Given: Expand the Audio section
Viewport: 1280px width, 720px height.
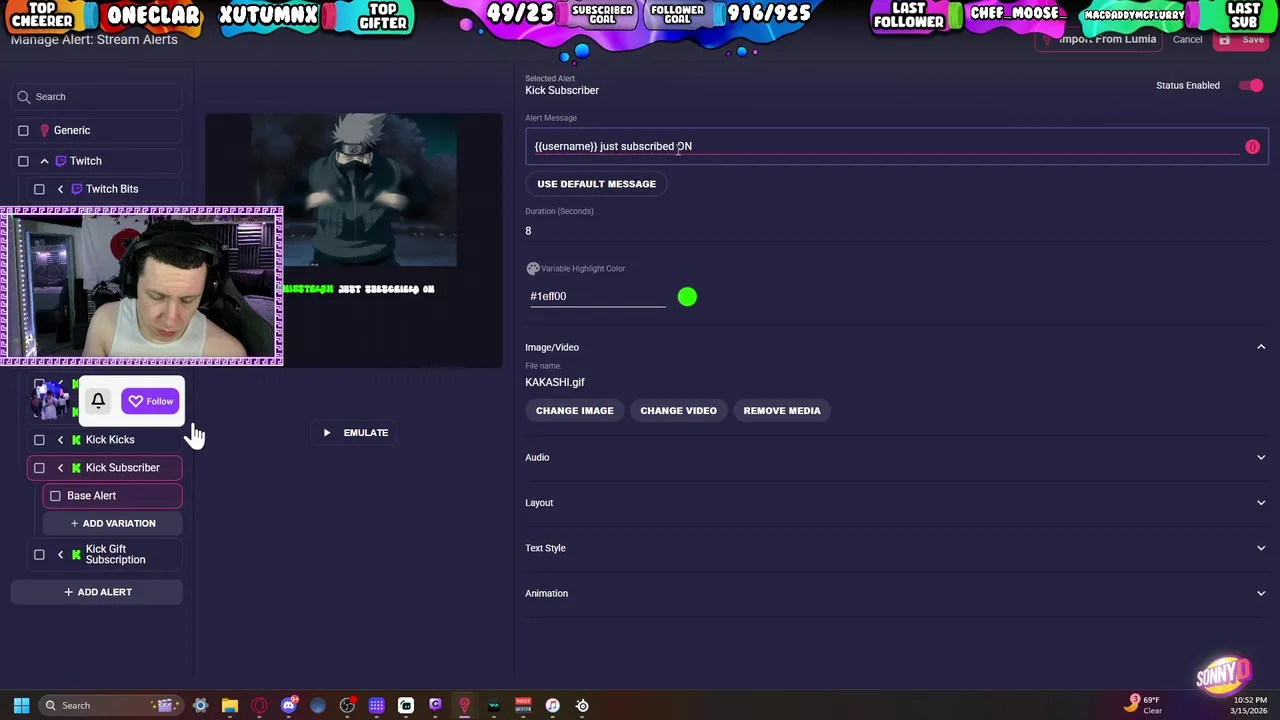Looking at the screenshot, I should (x=896, y=457).
